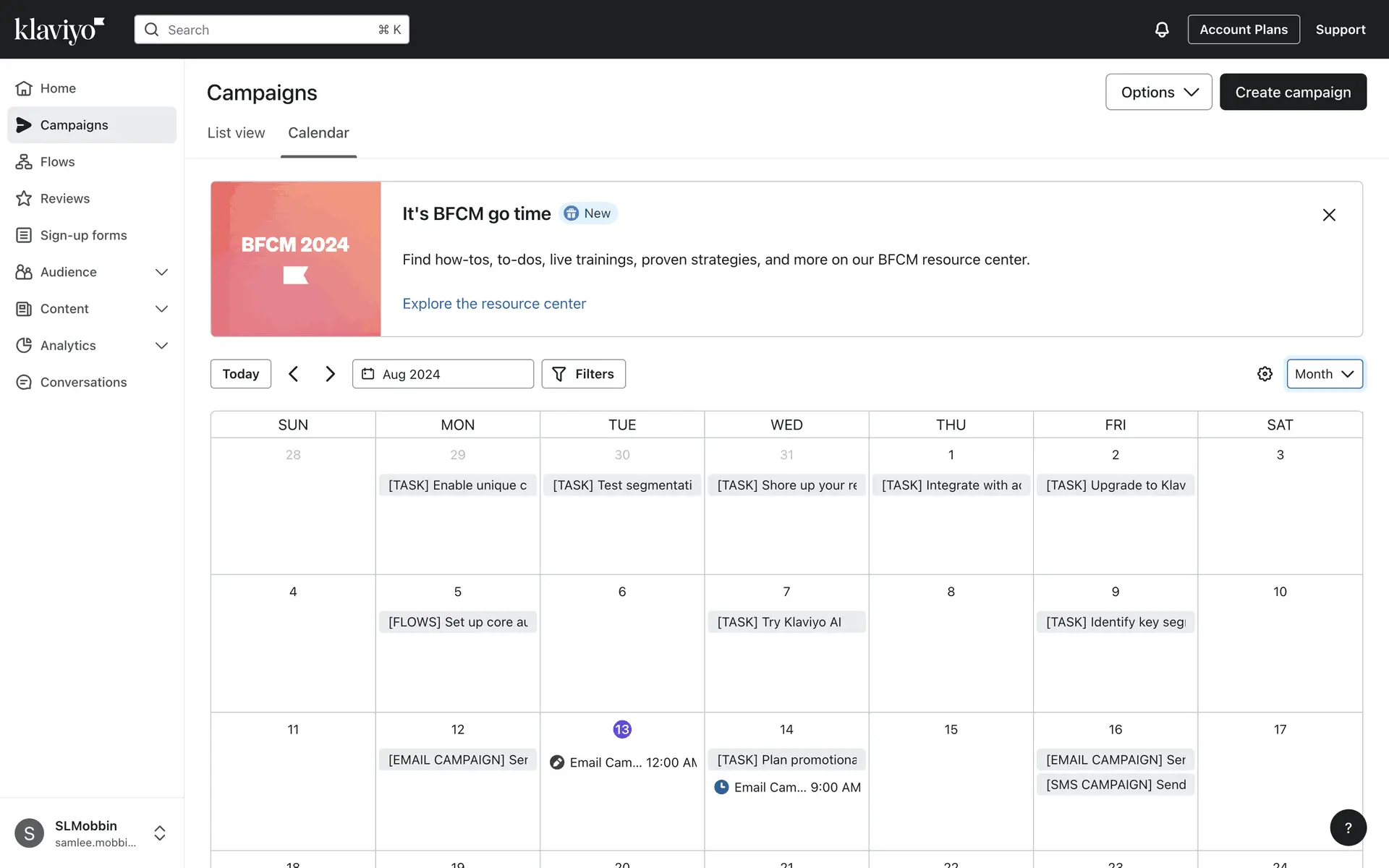1389x868 pixels.
Task: Open the Email Campaign 9:00 AM event
Action: (x=787, y=787)
